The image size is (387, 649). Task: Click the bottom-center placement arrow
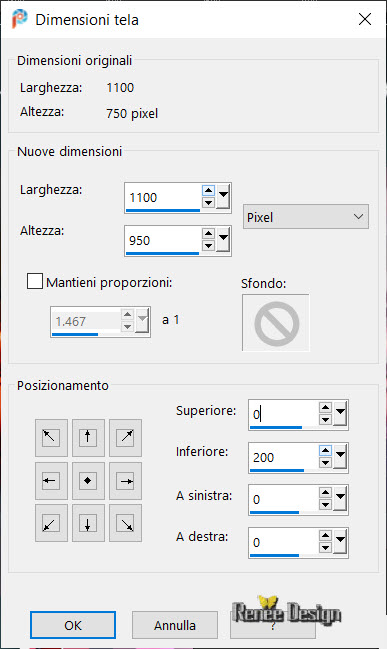click(x=88, y=523)
